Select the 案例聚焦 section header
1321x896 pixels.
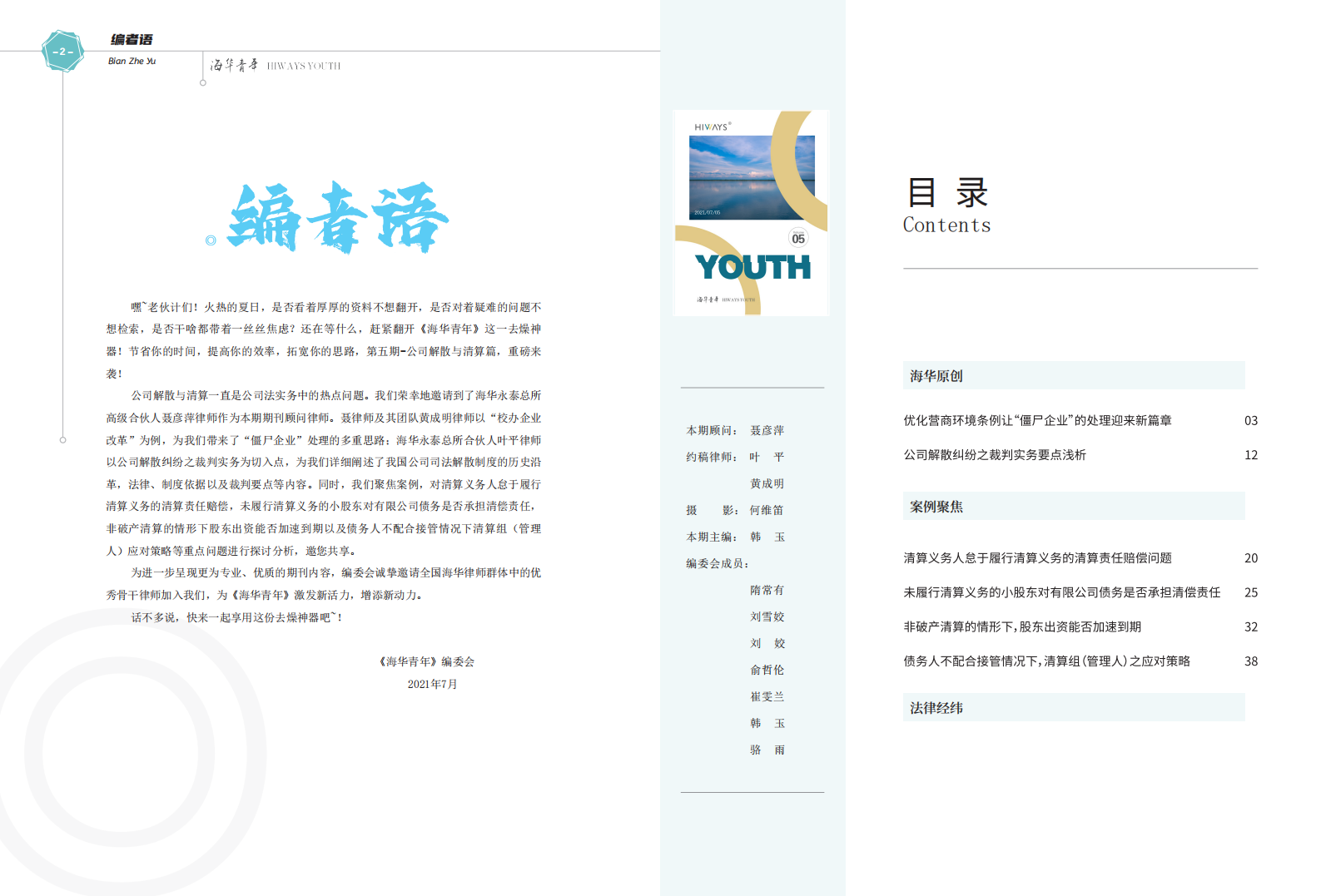[x=1074, y=506]
